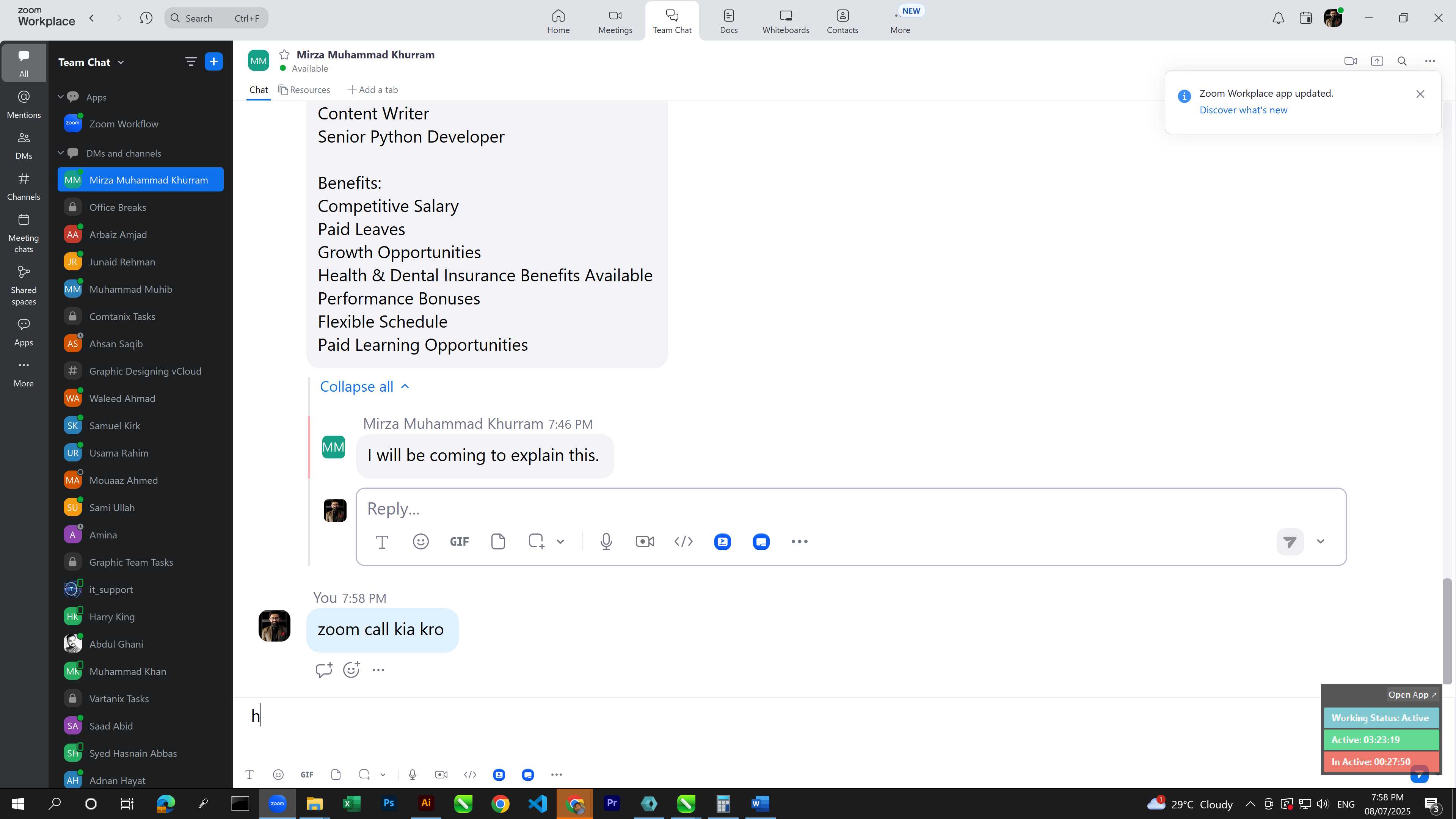The width and height of the screenshot is (1456, 819).
Task: Open Team Chat title dropdown
Action: [121, 62]
